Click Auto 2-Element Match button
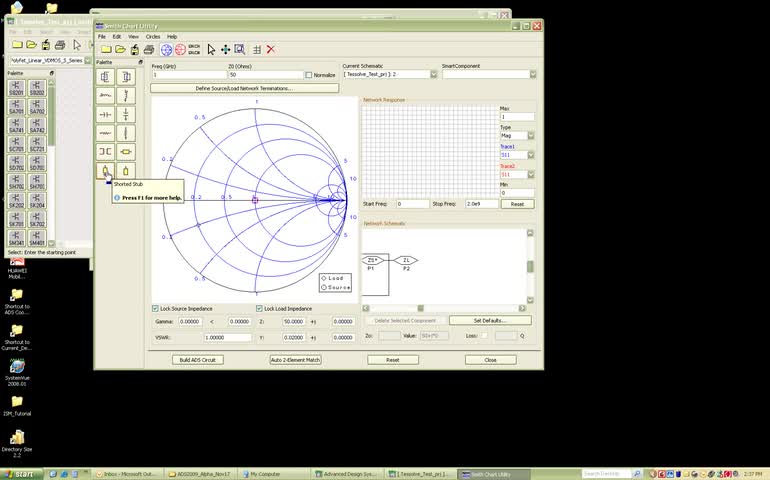The height and width of the screenshot is (480, 770). point(296,359)
